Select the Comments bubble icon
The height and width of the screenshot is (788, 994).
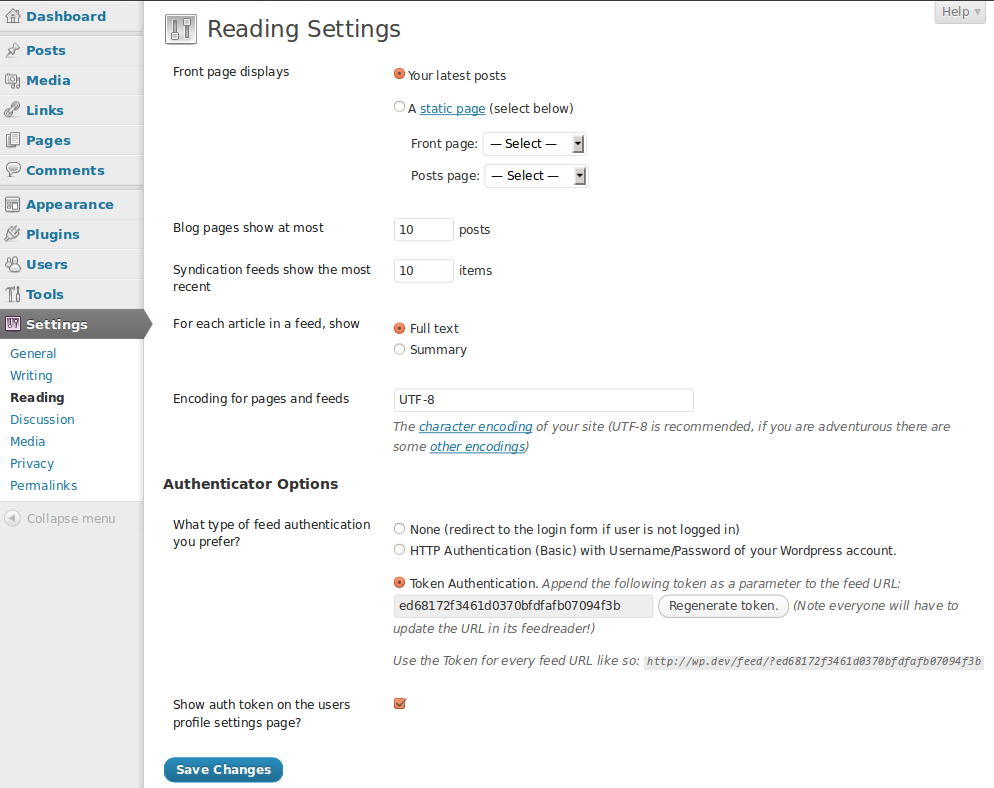tap(14, 170)
